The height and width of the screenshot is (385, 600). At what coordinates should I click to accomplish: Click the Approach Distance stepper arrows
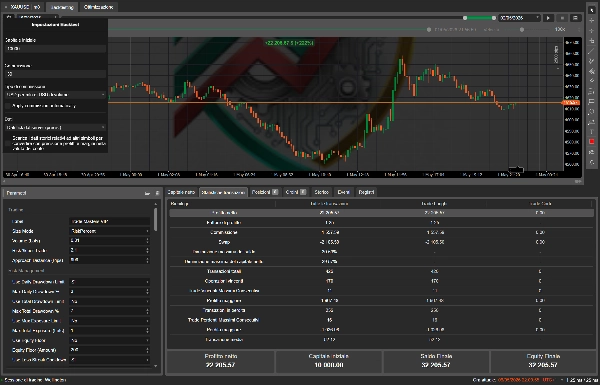[x=147, y=260]
